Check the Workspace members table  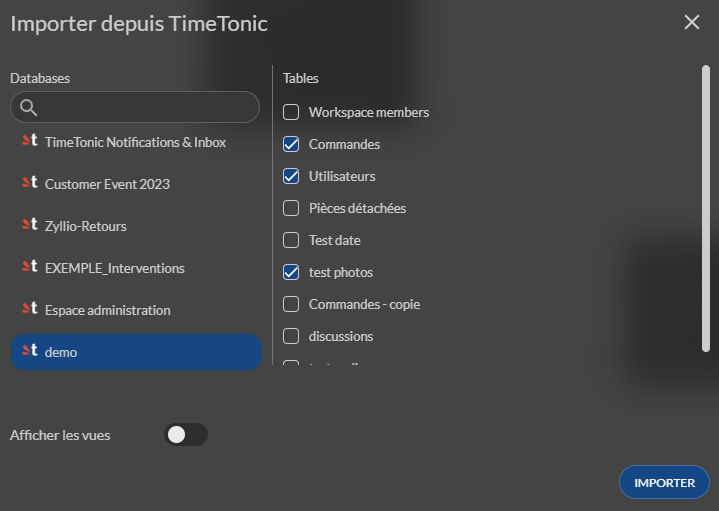291,112
